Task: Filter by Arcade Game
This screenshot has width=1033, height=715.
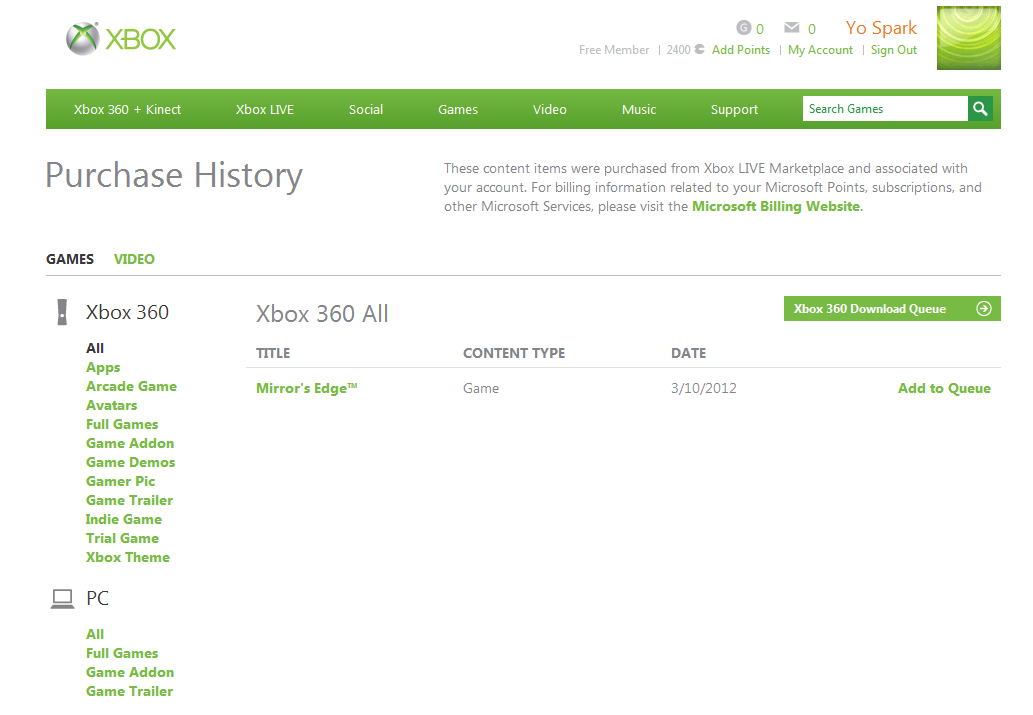Action: pos(131,386)
